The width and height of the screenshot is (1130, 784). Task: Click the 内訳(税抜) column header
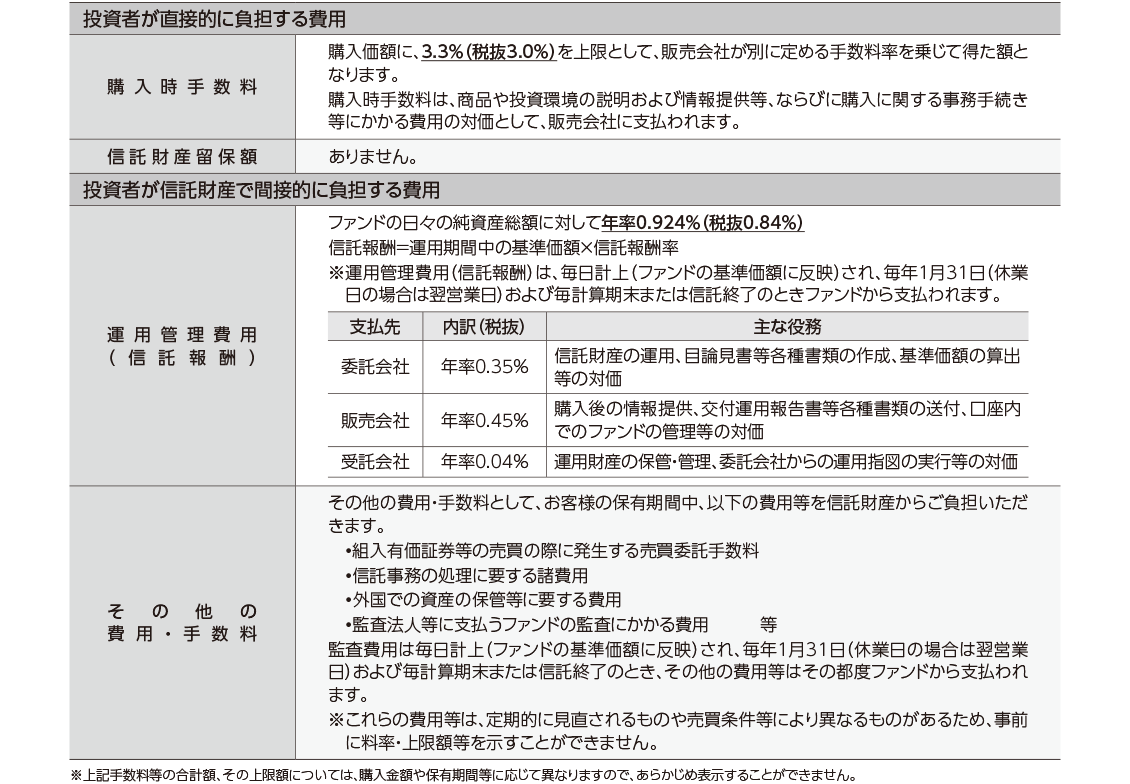[484, 327]
